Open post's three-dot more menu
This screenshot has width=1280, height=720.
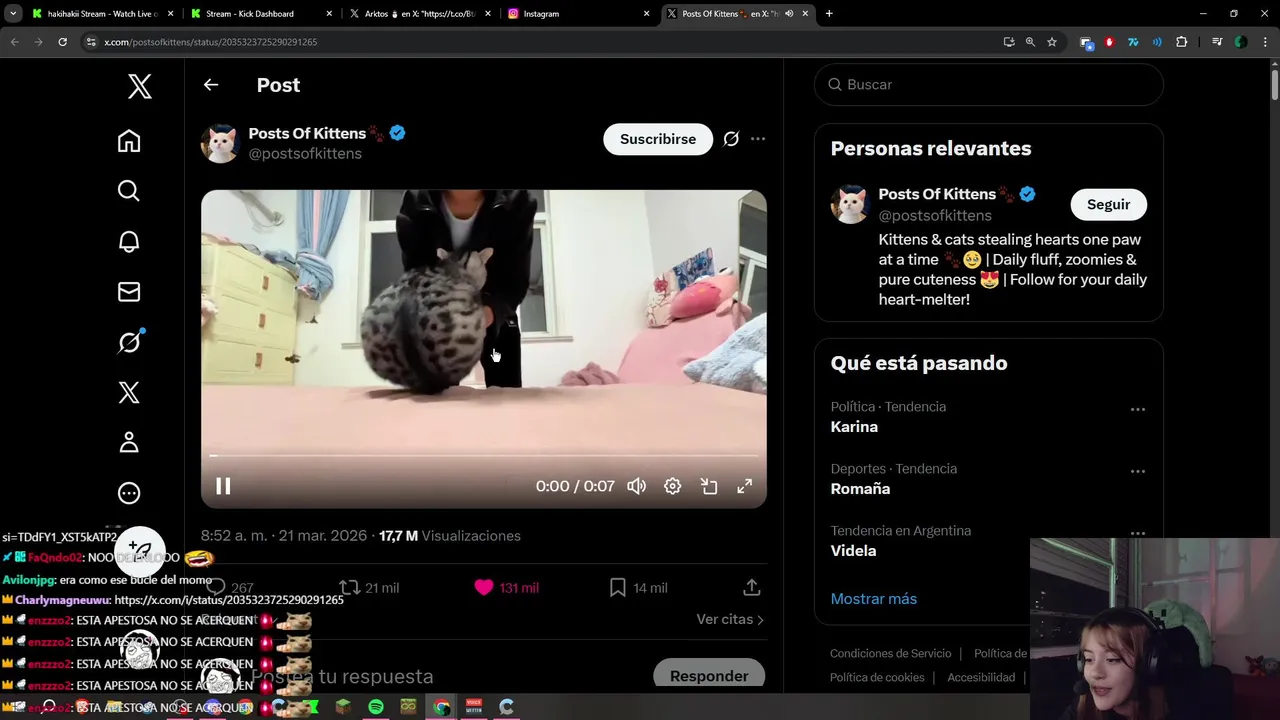758,139
